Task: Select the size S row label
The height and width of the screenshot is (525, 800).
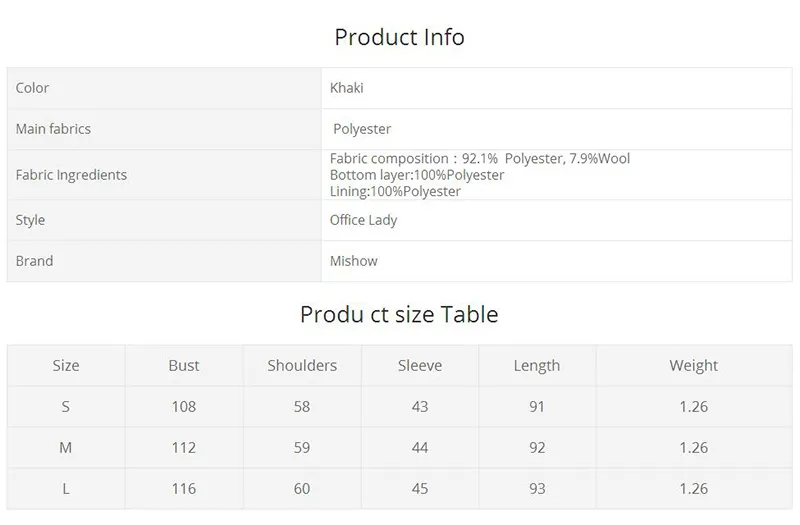Action: pos(66,407)
